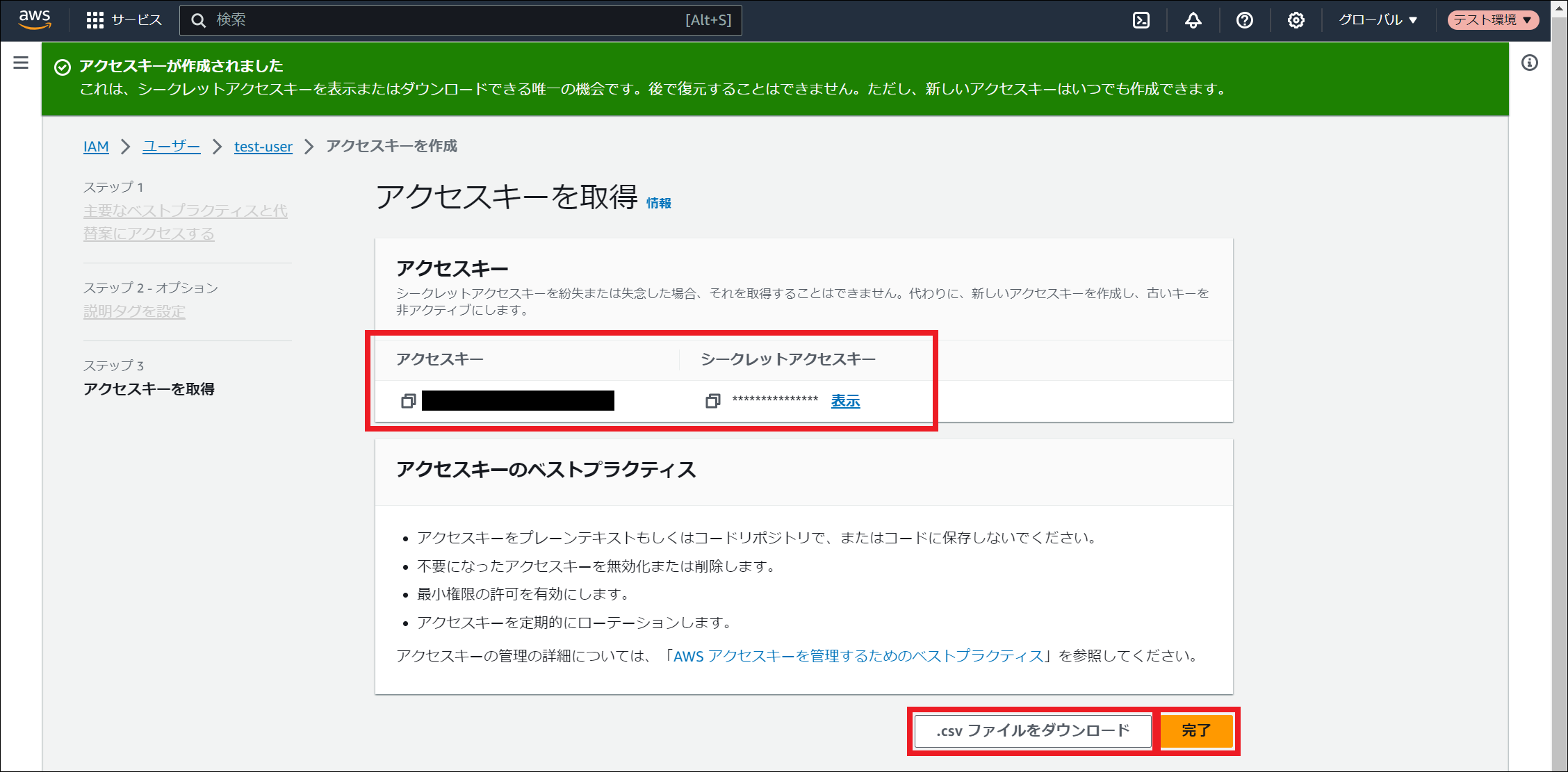This screenshot has height=772, width=1568.
Task: Click the IAM breadcrumb link
Action: (96, 147)
